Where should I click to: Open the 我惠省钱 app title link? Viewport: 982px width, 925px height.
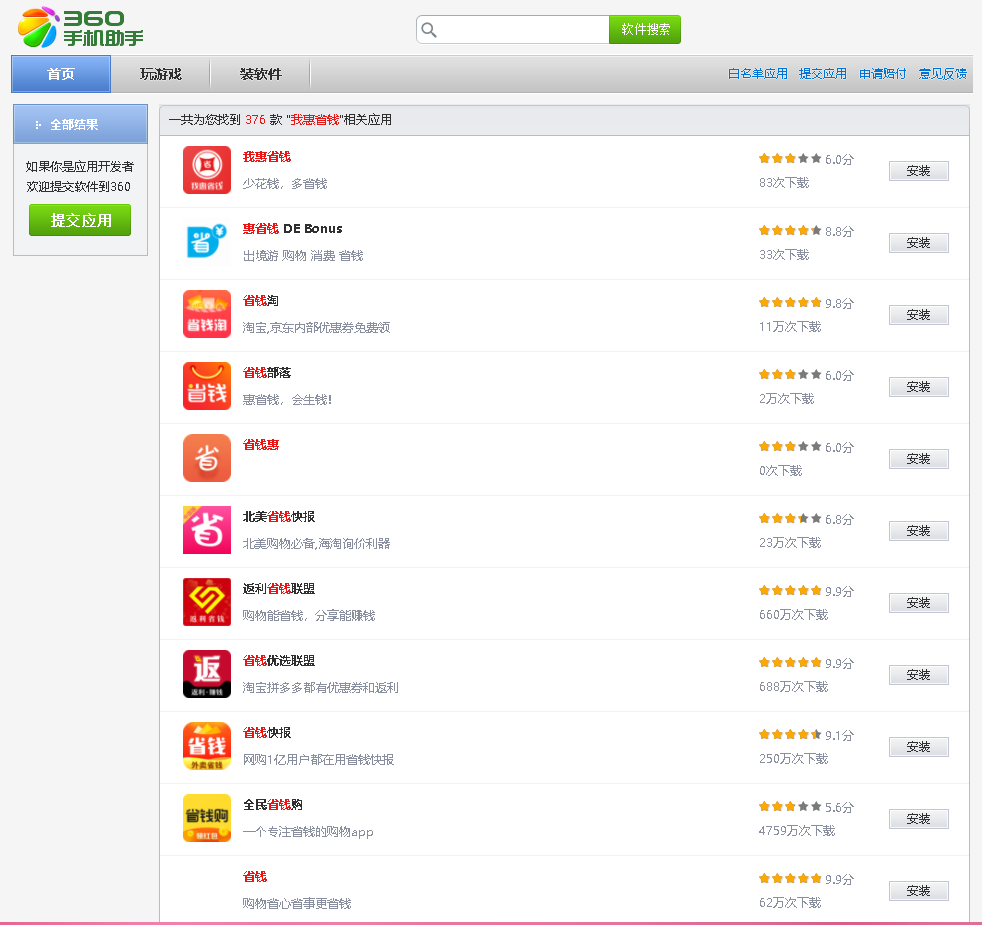(x=267, y=157)
